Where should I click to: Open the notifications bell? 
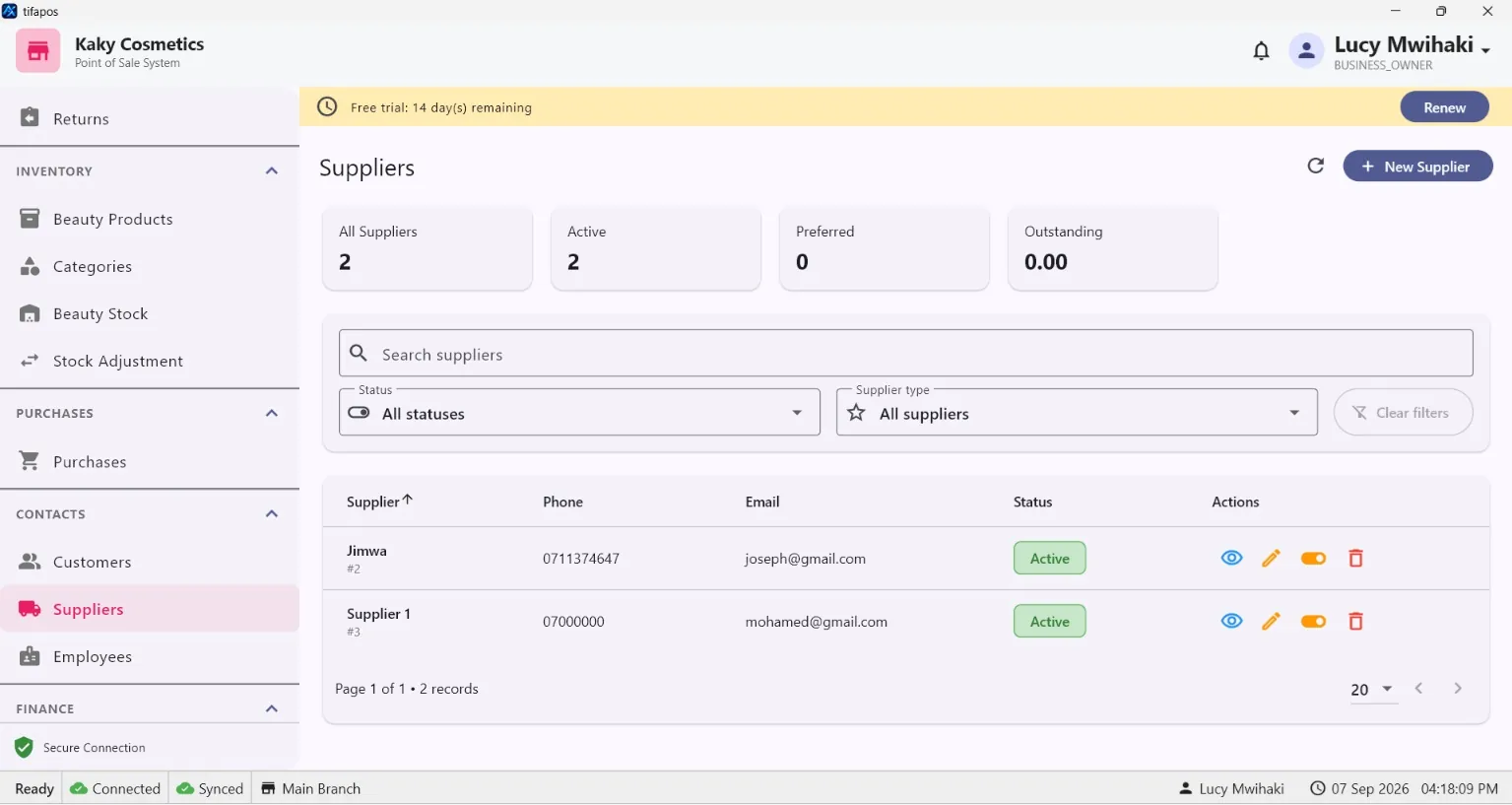click(1261, 51)
